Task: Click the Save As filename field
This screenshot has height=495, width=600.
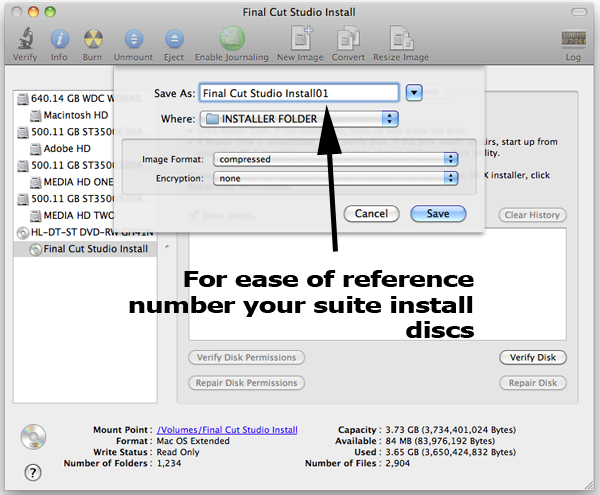Action: 298,93
